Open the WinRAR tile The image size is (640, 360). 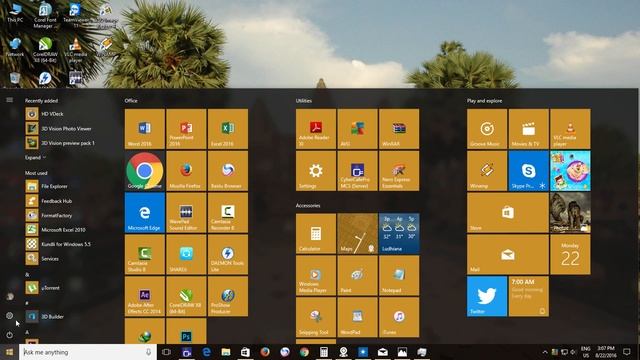(399, 129)
